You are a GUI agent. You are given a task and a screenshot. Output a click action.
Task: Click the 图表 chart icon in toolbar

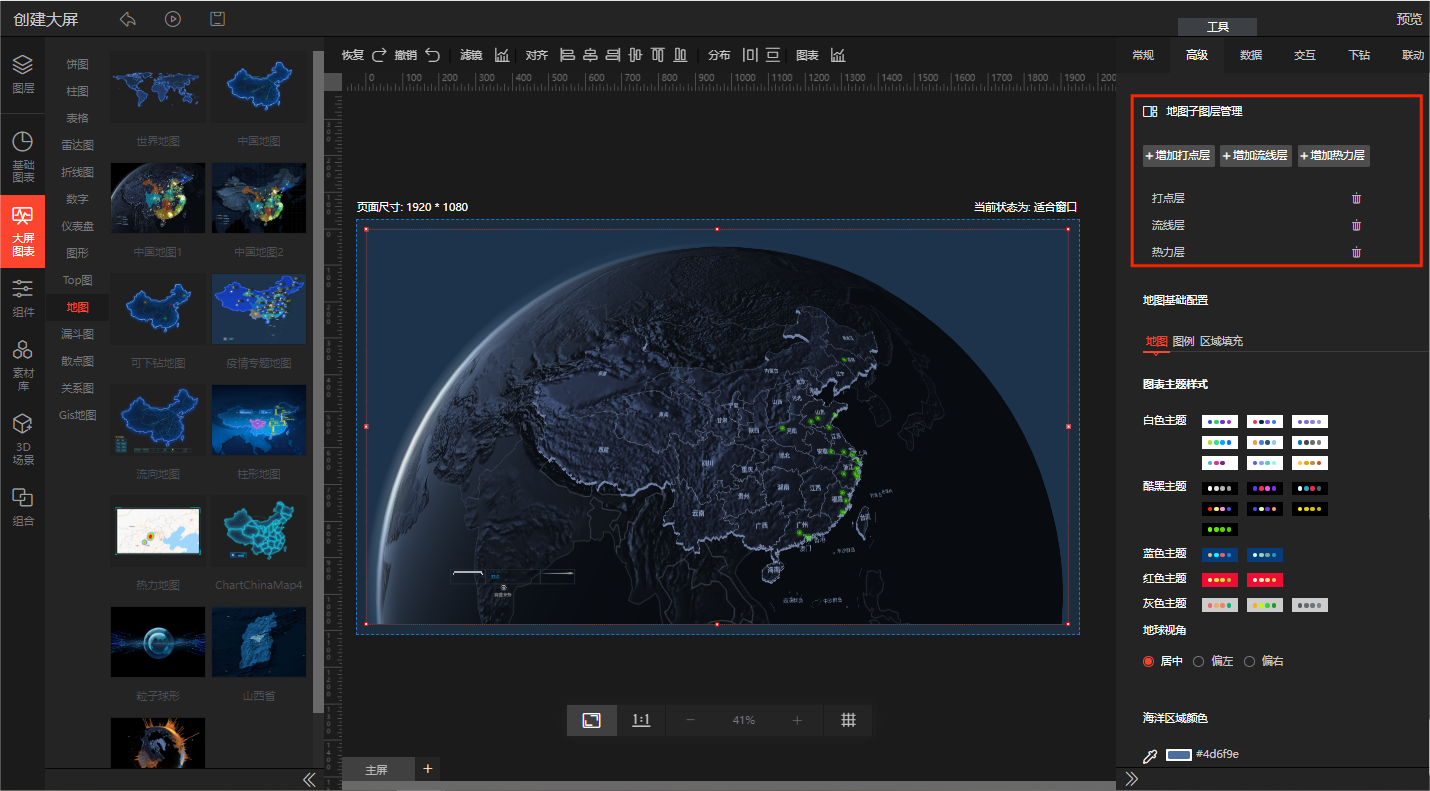pos(838,55)
